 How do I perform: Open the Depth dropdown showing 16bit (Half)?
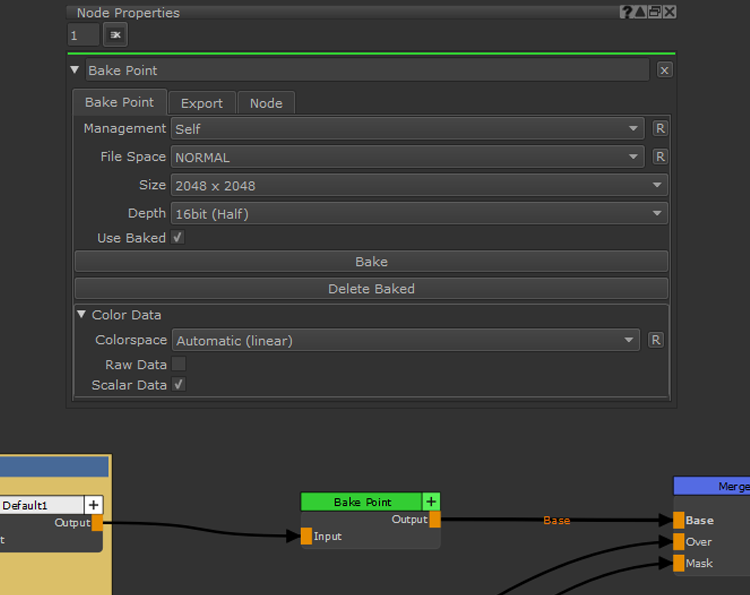point(419,213)
